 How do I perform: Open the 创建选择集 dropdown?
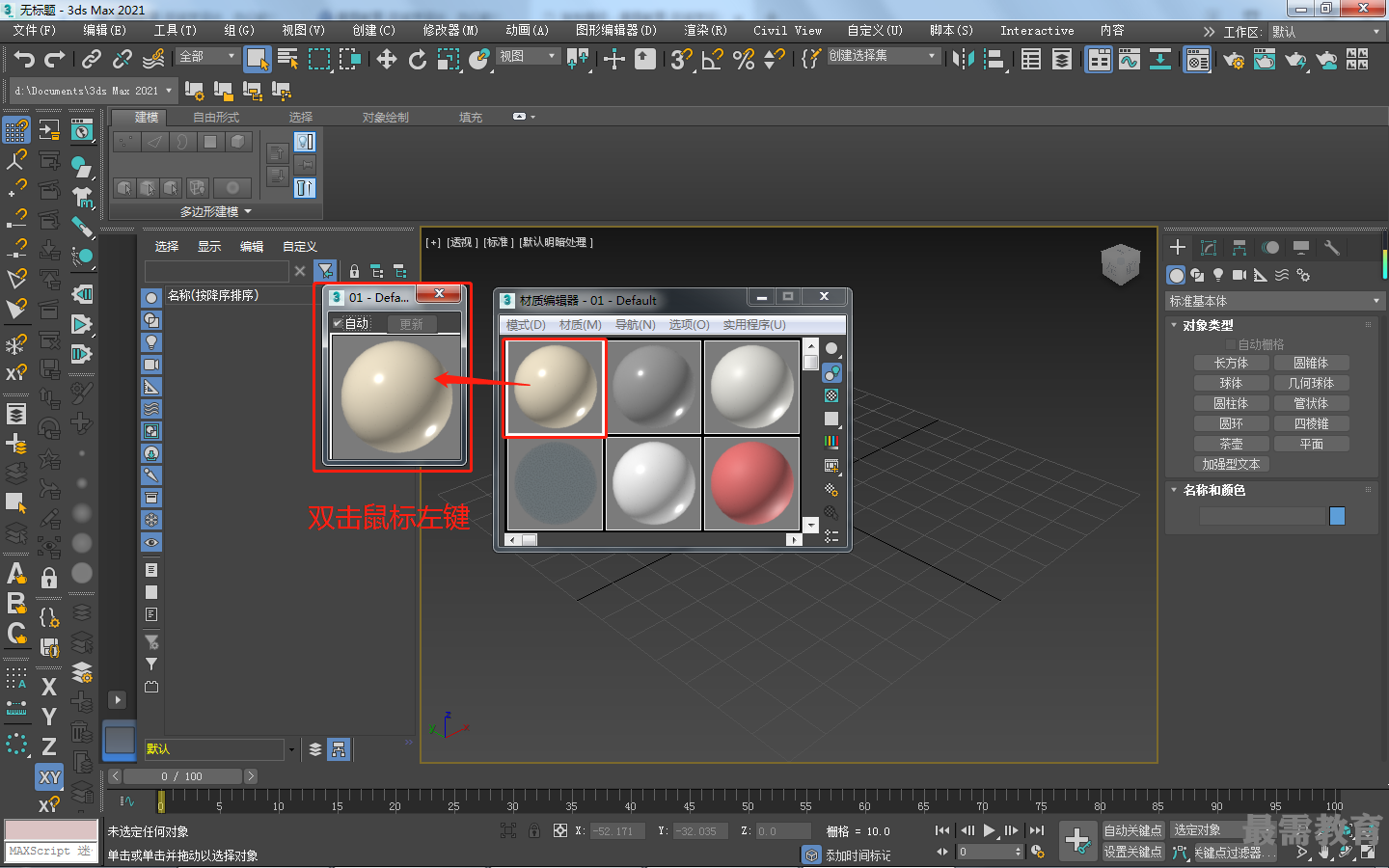coord(883,56)
